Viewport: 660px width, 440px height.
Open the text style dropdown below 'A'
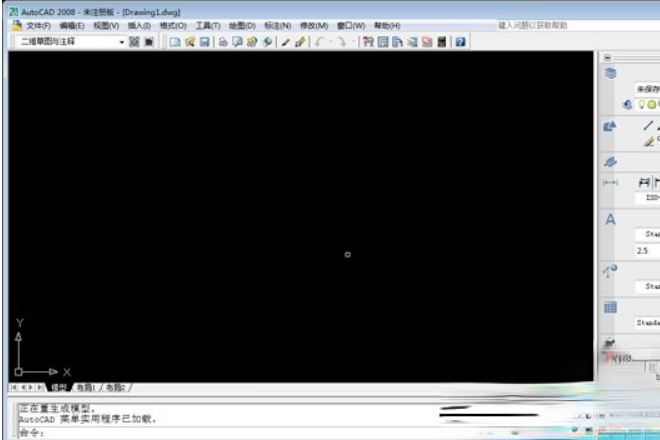click(x=647, y=234)
